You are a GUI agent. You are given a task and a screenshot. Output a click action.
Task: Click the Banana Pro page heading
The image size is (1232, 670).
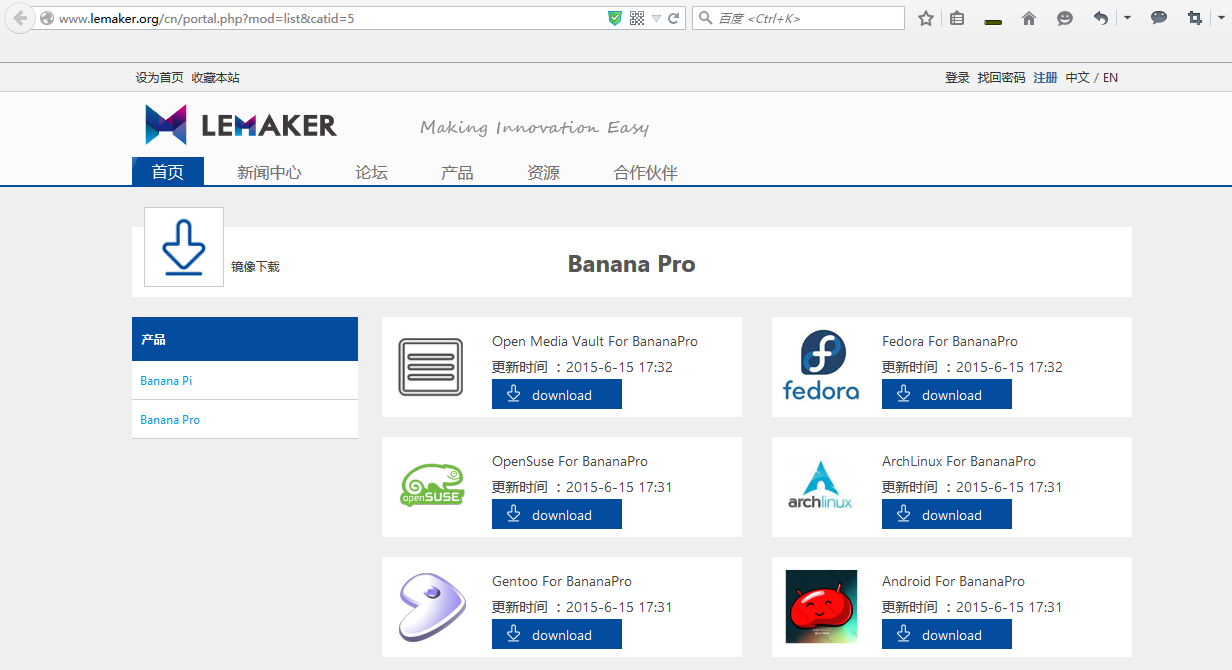click(x=631, y=264)
